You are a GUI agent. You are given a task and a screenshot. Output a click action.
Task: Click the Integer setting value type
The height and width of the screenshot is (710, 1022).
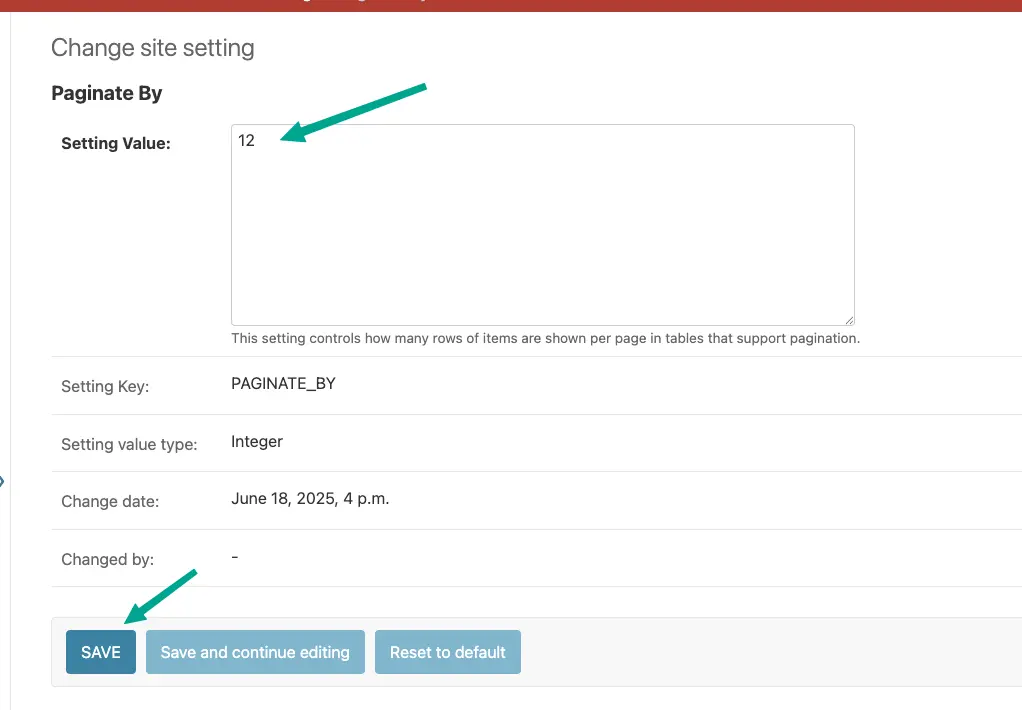pos(257,441)
